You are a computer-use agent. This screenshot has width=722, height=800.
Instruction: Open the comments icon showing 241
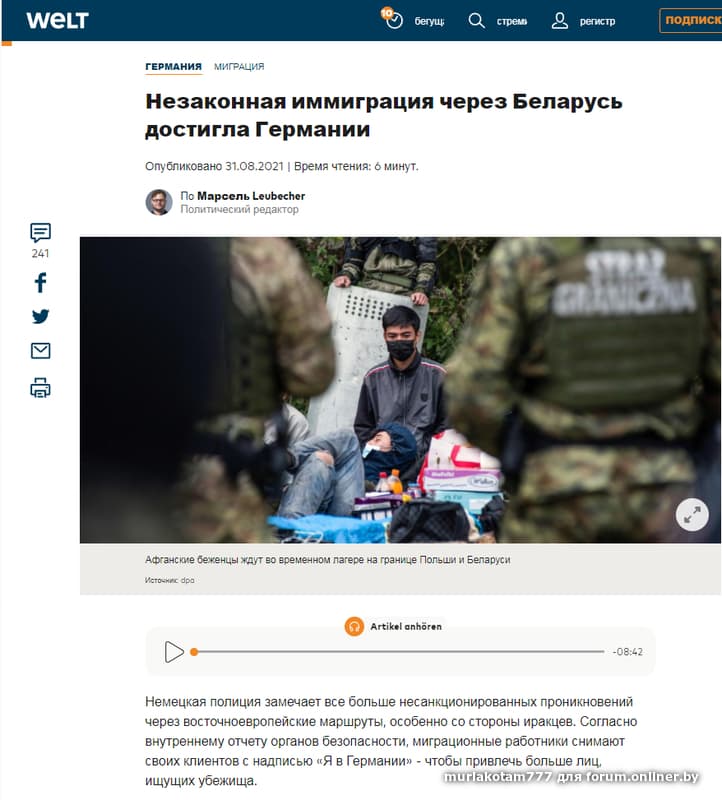click(x=40, y=233)
